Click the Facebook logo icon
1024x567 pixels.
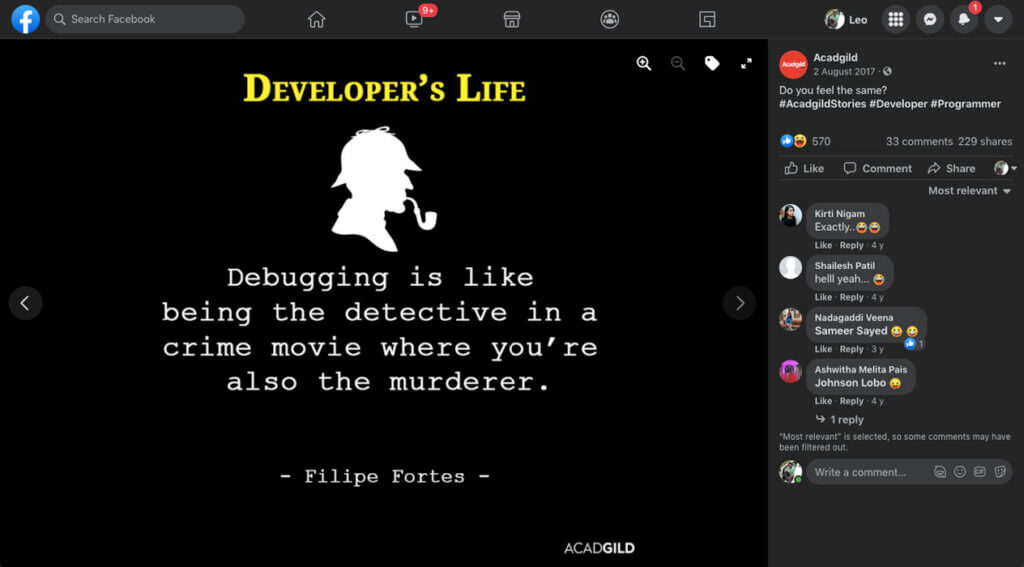(25, 19)
